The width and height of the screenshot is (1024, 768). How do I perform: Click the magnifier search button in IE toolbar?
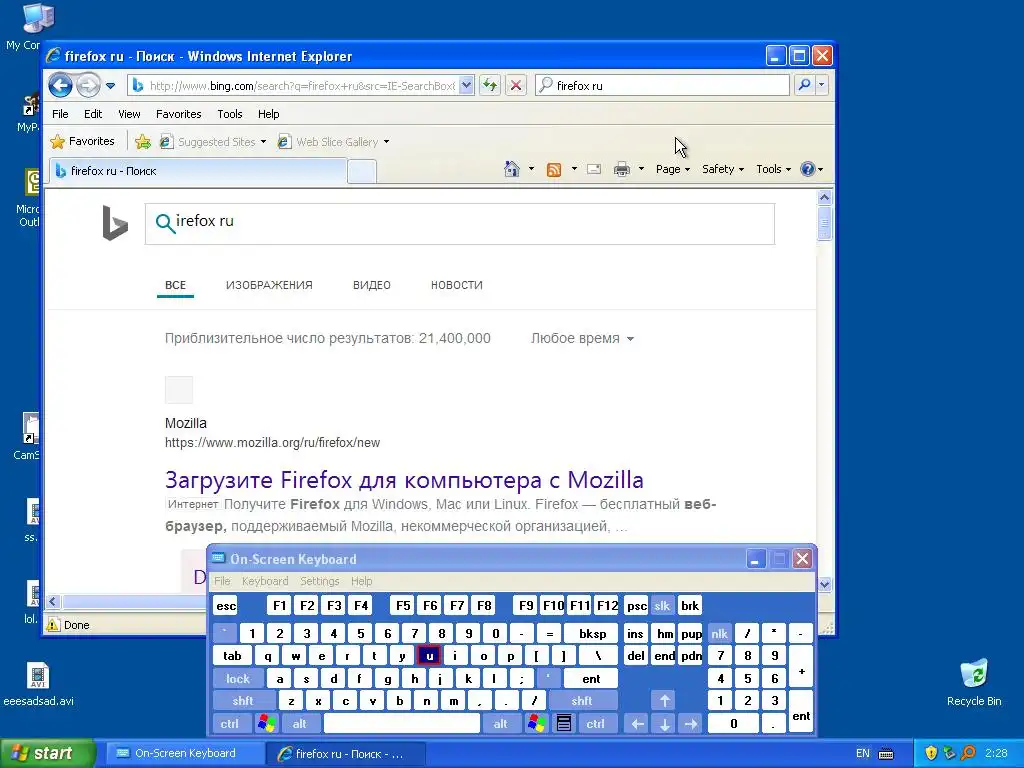tap(805, 85)
